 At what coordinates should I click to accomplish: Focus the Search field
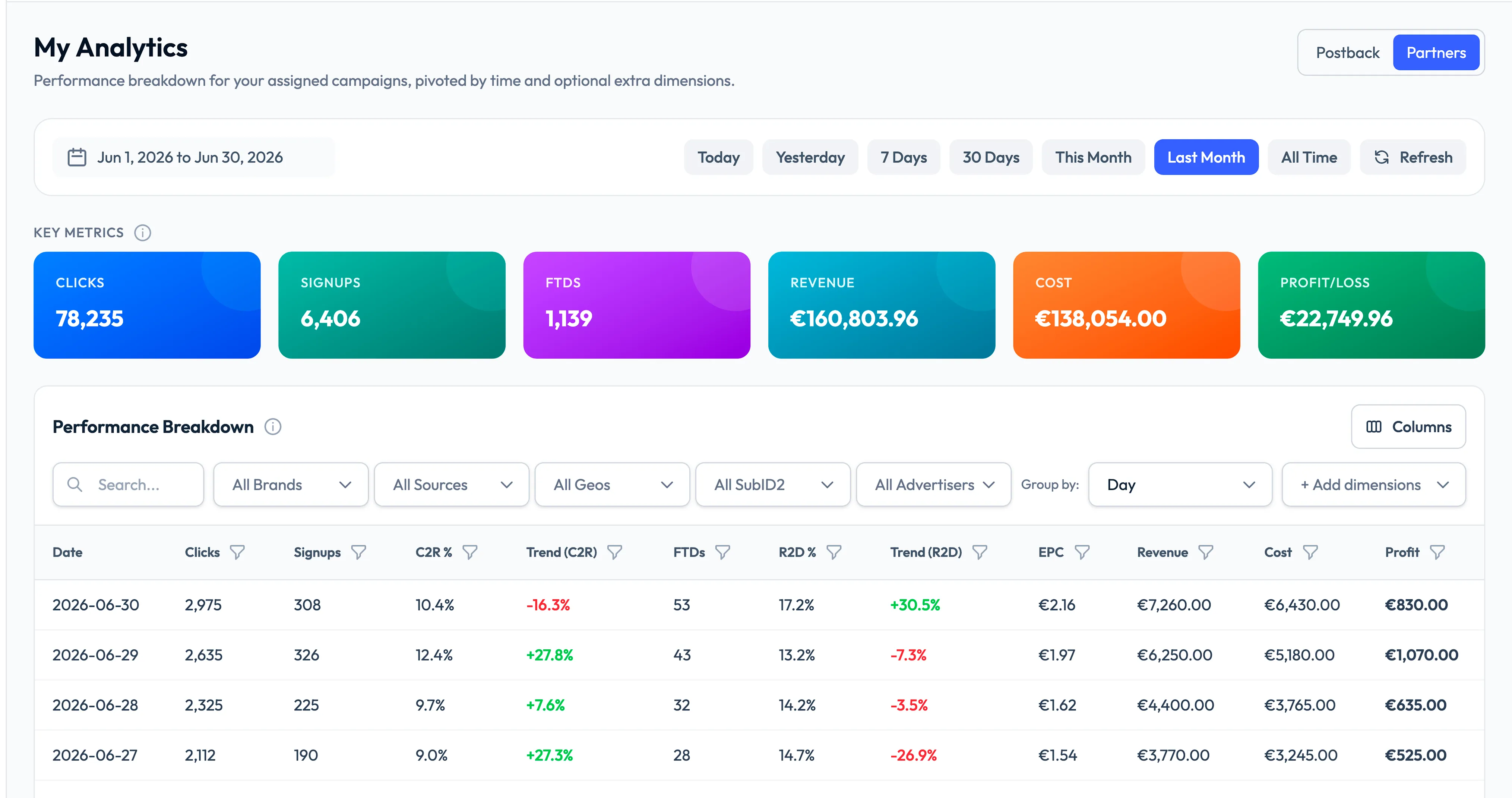[129, 485]
